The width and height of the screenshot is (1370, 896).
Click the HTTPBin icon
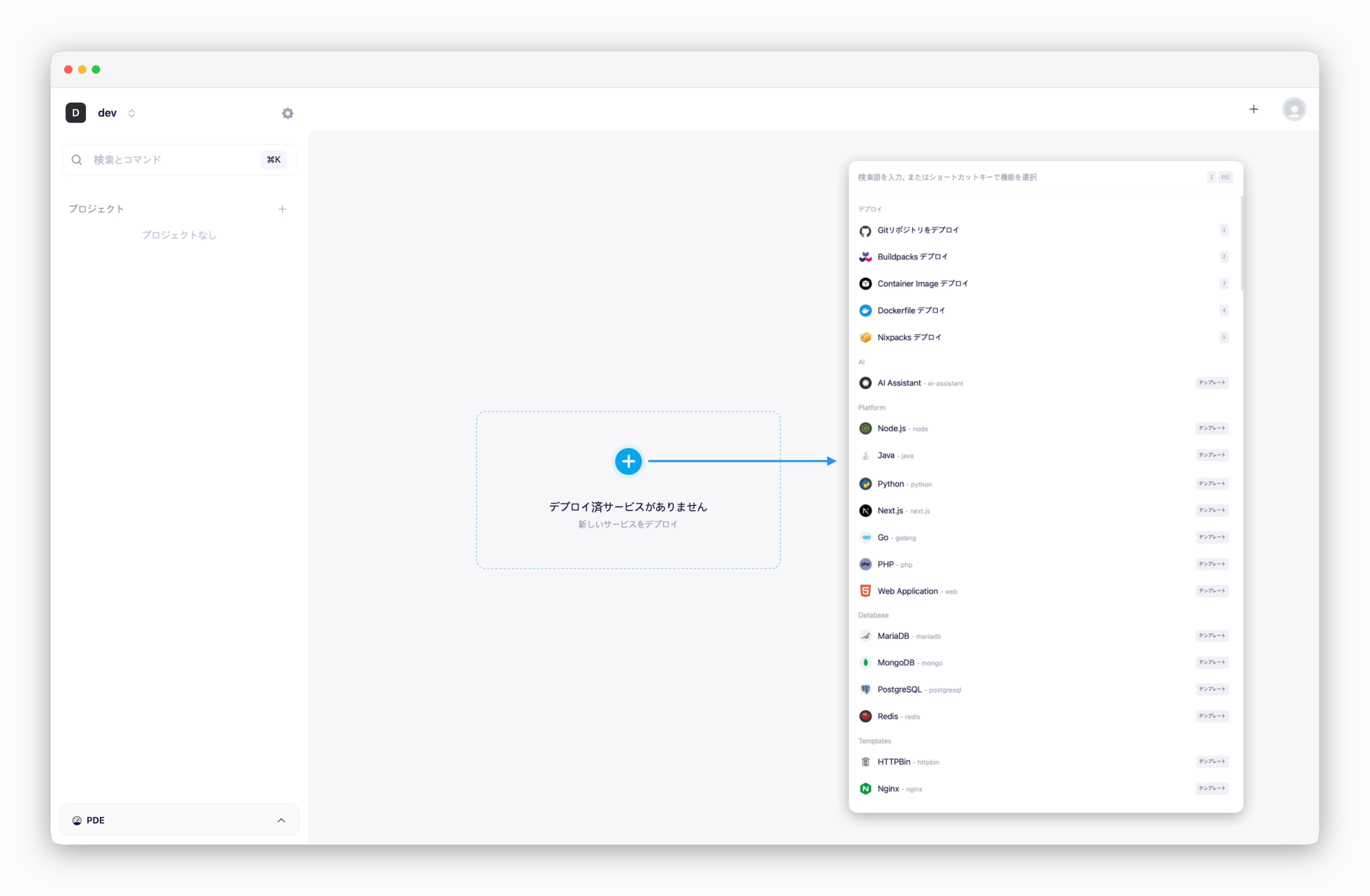point(865,762)
